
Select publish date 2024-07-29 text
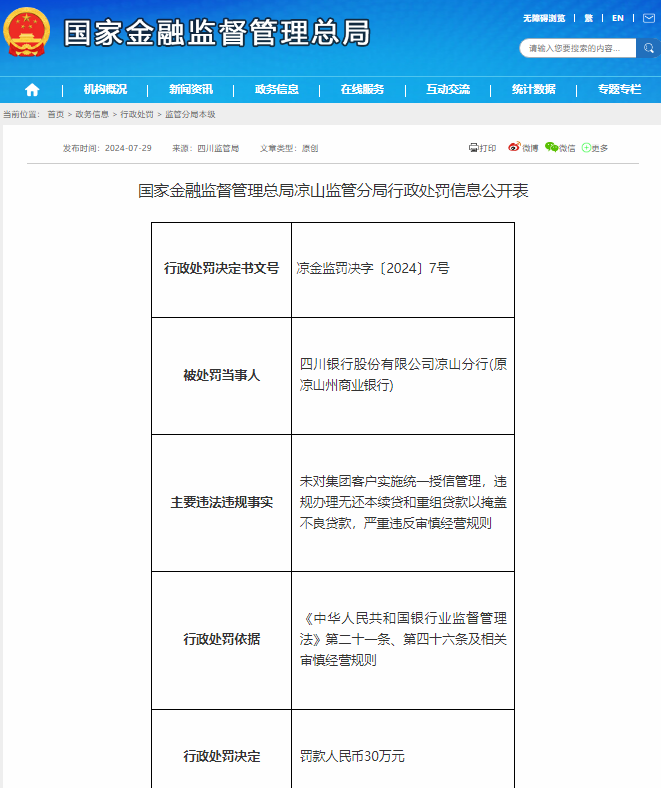click(x=128, y=148)
